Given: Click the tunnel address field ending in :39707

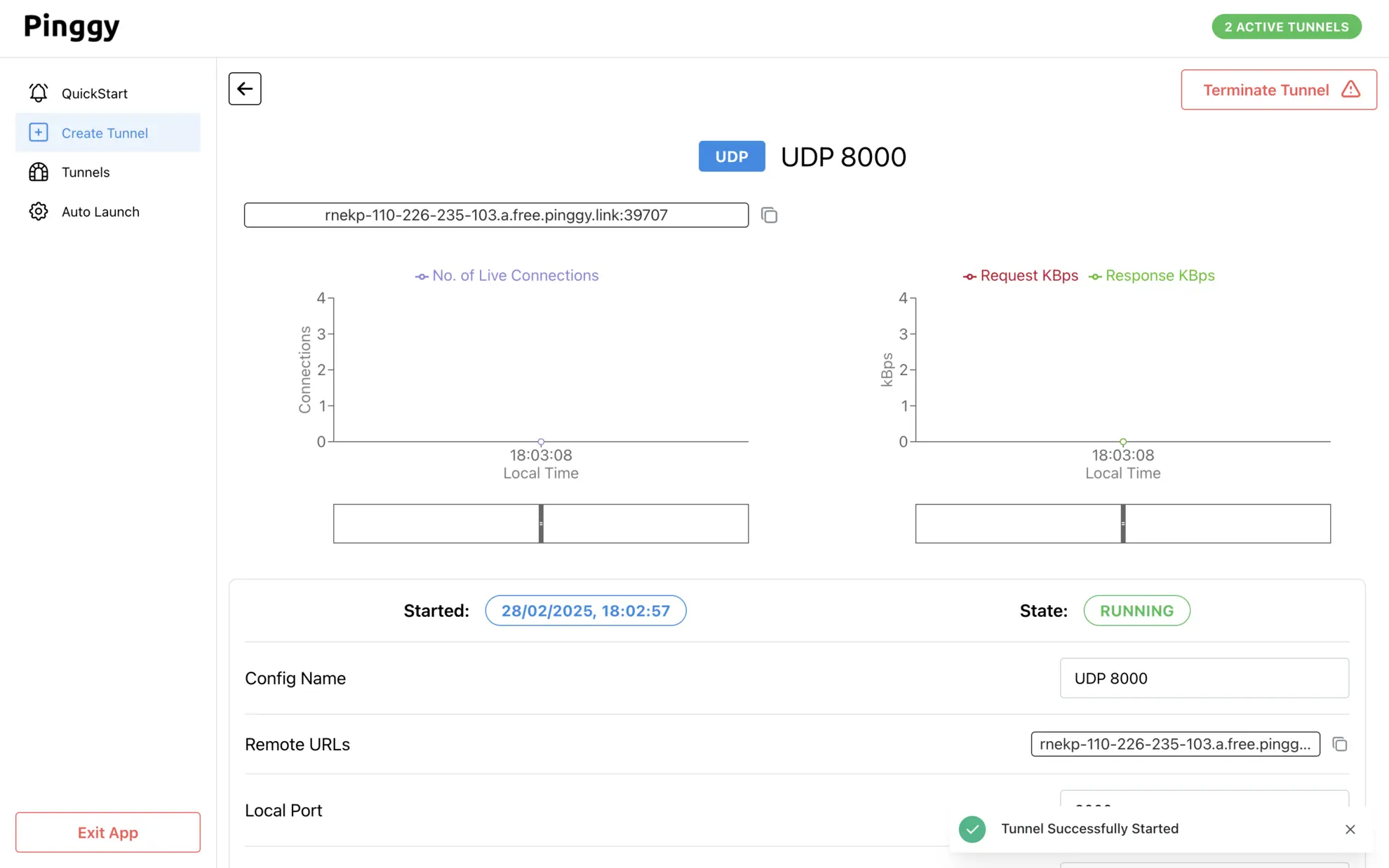Looking at the screenshot, I should (x=496, y=215).
